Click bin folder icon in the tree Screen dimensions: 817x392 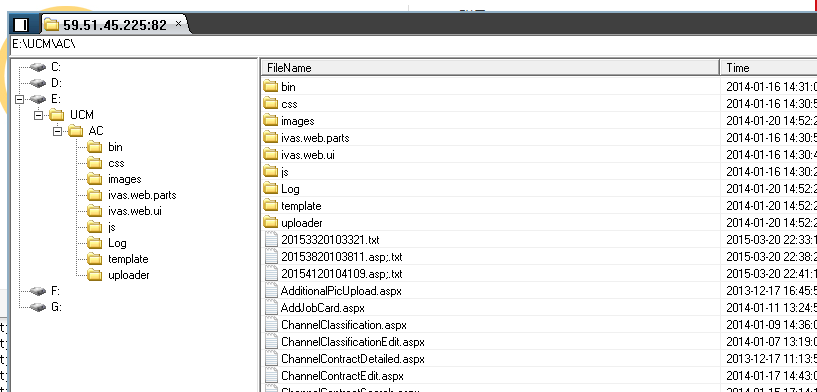[x=94, y=147]
